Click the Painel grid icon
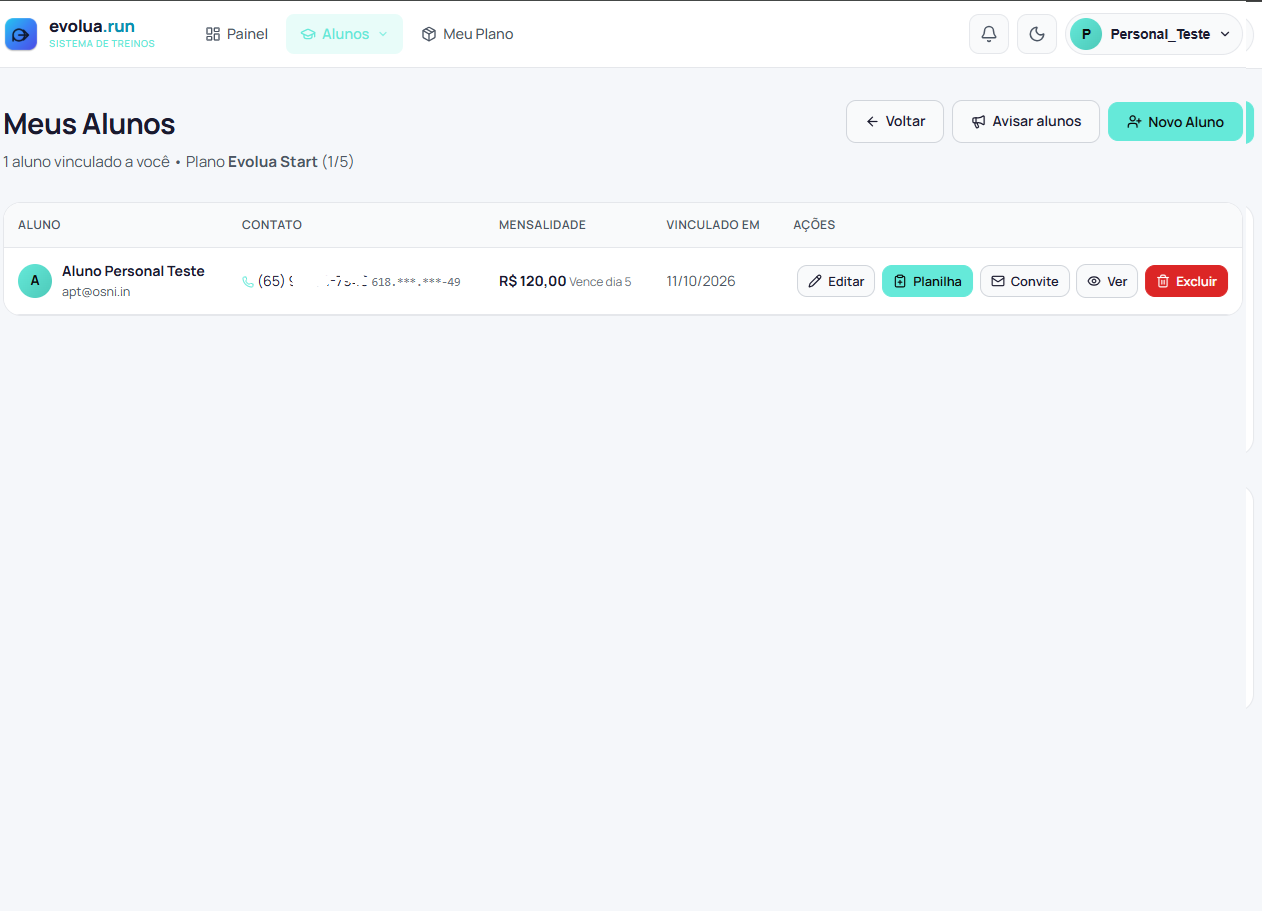 click(x=213, y=34)
